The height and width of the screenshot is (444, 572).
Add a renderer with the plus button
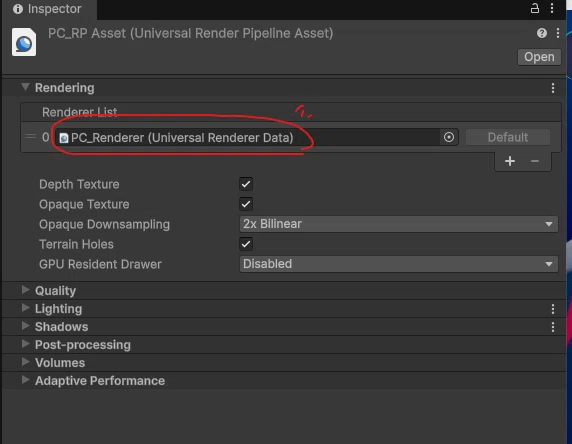[510, 161]
